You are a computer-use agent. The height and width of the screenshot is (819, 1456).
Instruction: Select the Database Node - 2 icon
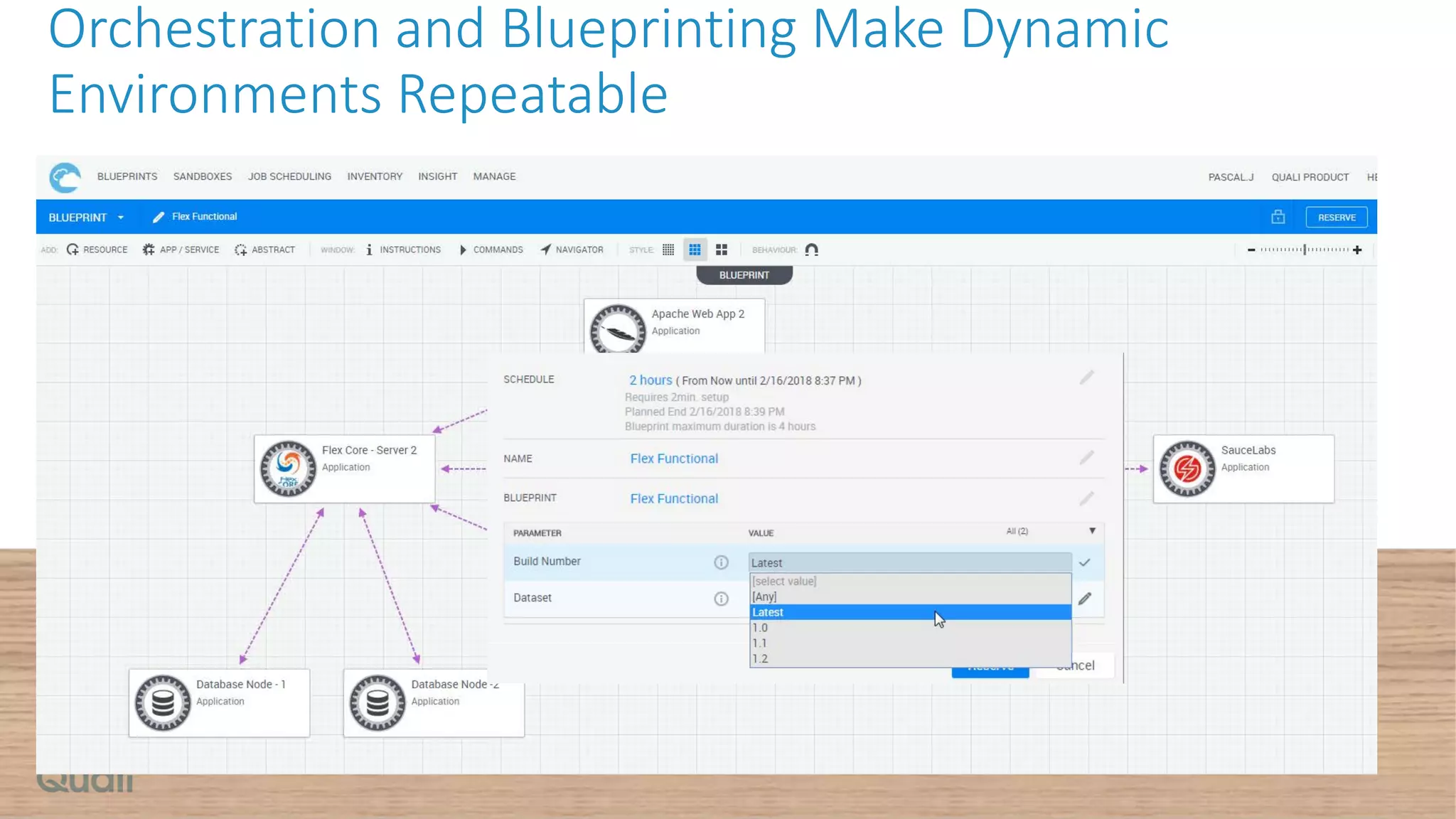coord(378,702)
